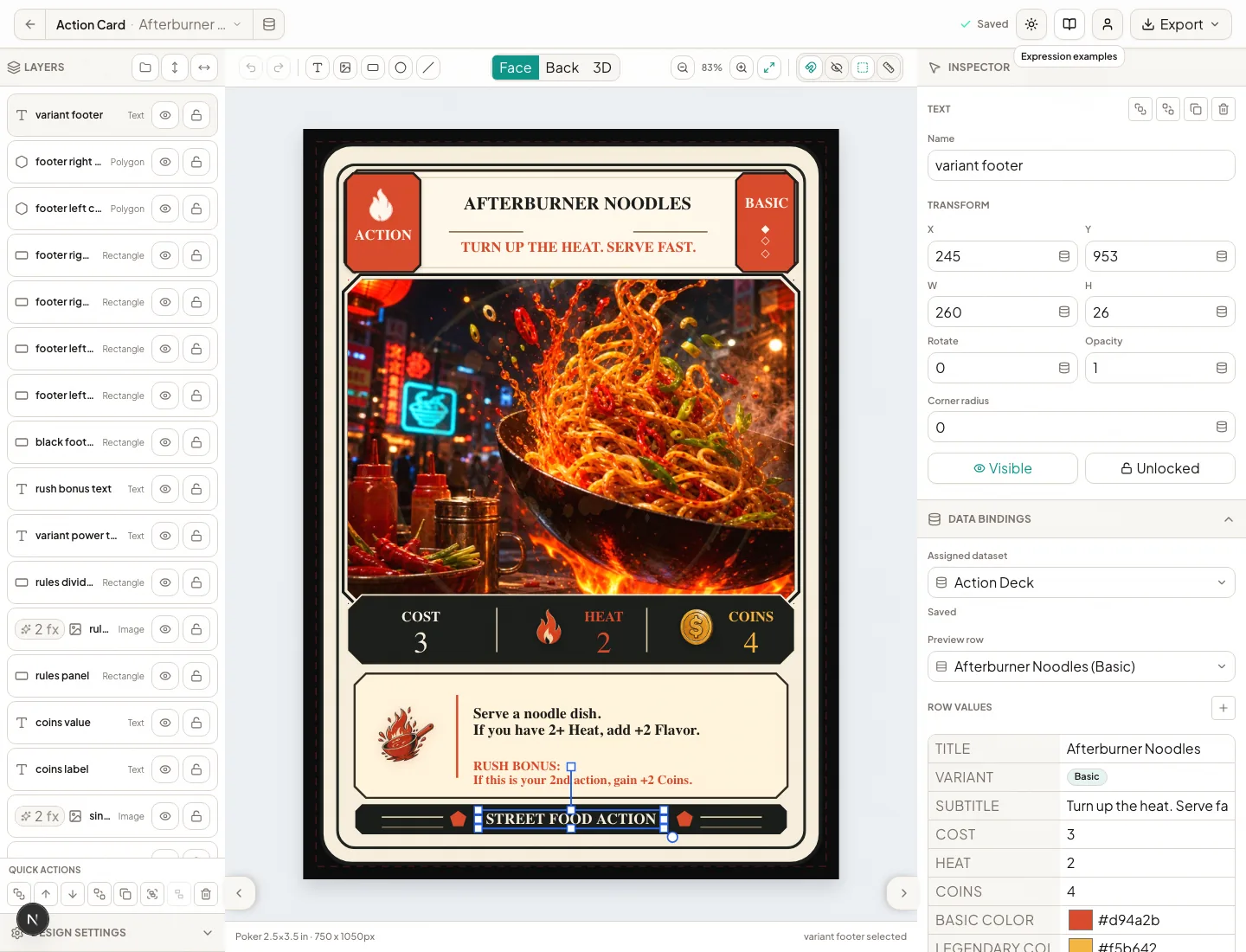Viewport: 1246px width, 952px height.
Task: Open the Assigned dataset Action Deck dropdown
Action: click(1082, 582)
